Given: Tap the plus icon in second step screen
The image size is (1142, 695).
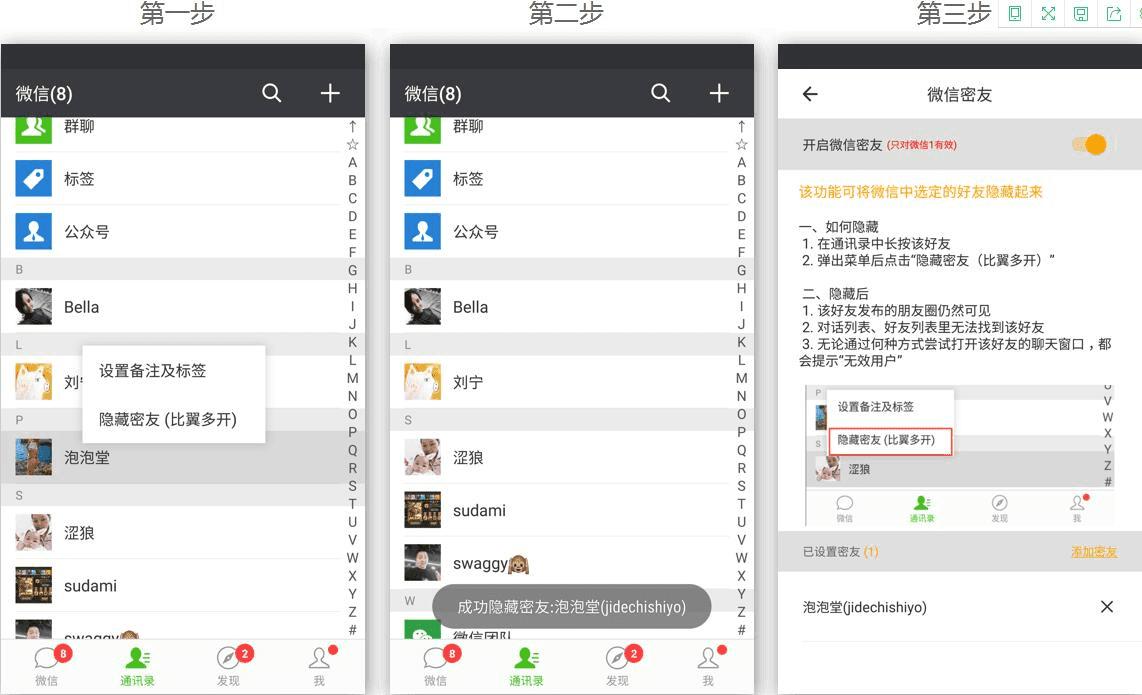Looking at the screenshot, I should pos(719,93).
